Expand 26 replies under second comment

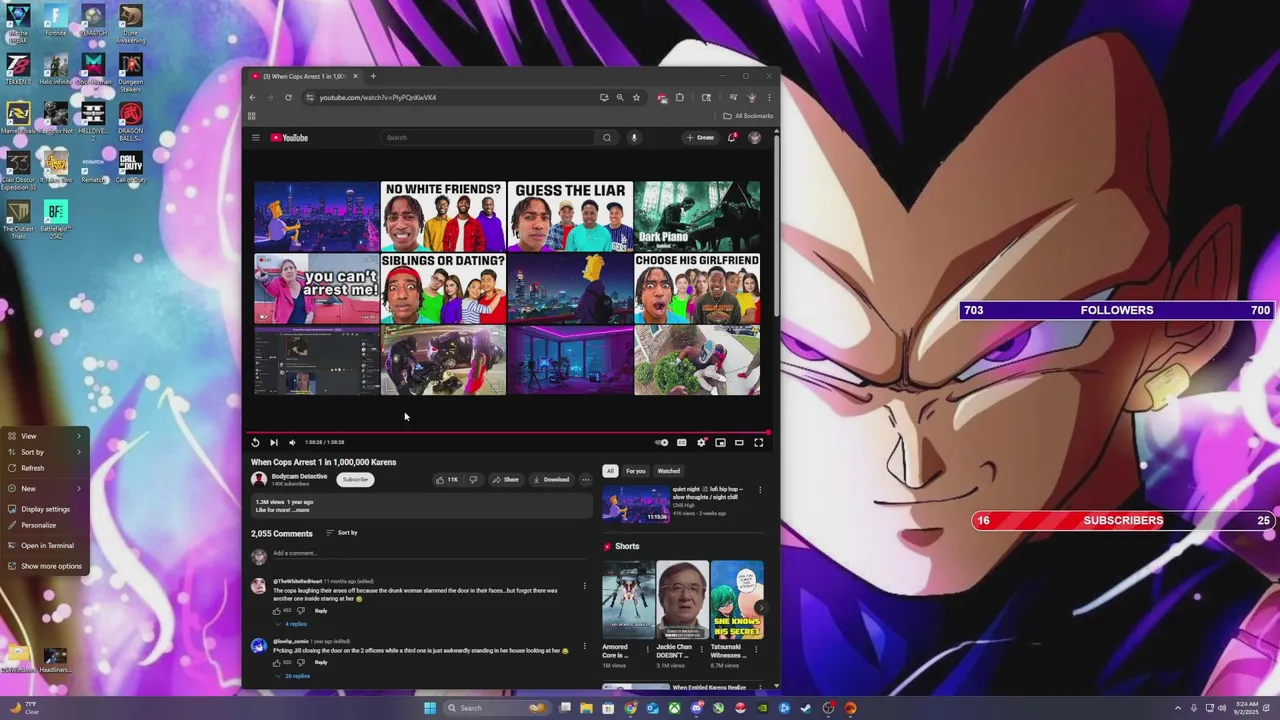pos(294,676)
